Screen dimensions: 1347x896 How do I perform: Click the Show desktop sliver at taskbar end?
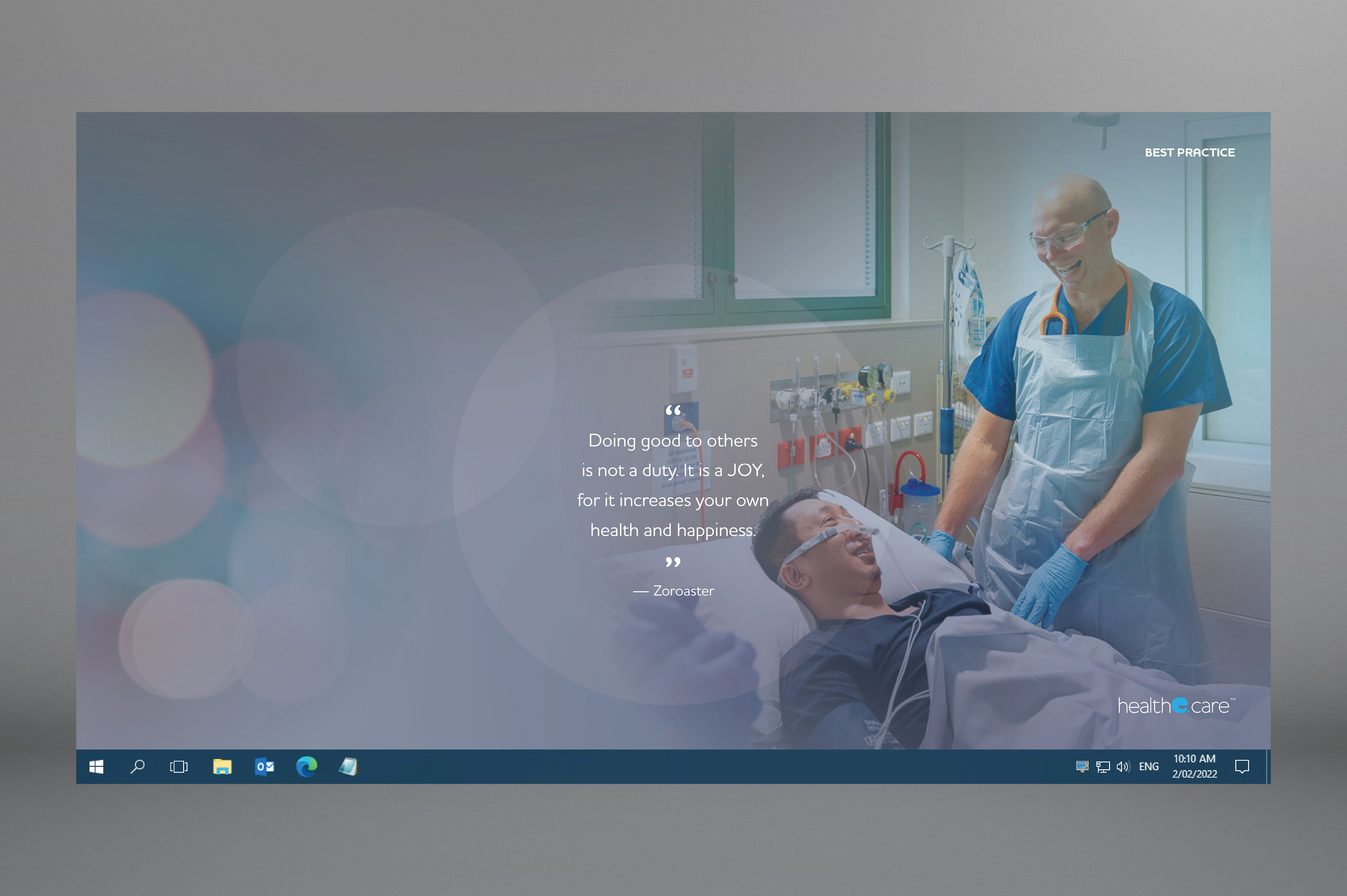click(x=1268, y=766)
